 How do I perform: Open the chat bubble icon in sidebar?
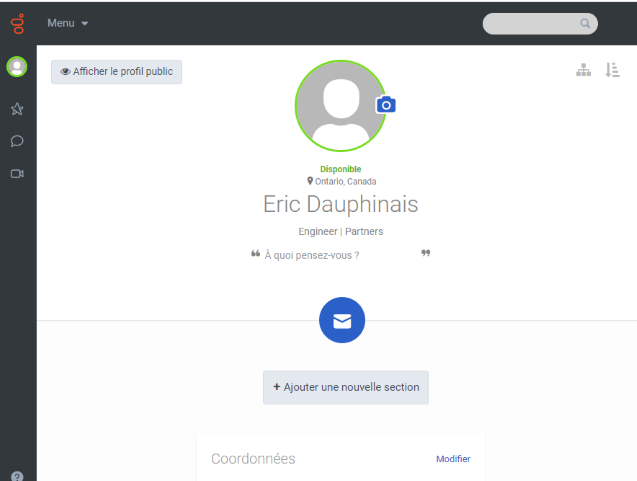pyautogui.click(x=17, y=141)
